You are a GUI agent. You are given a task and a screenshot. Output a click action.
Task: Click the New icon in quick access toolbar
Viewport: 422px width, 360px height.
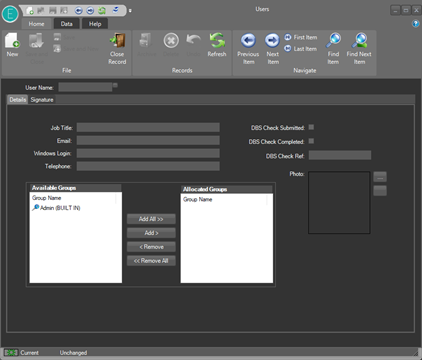[30, 11]
